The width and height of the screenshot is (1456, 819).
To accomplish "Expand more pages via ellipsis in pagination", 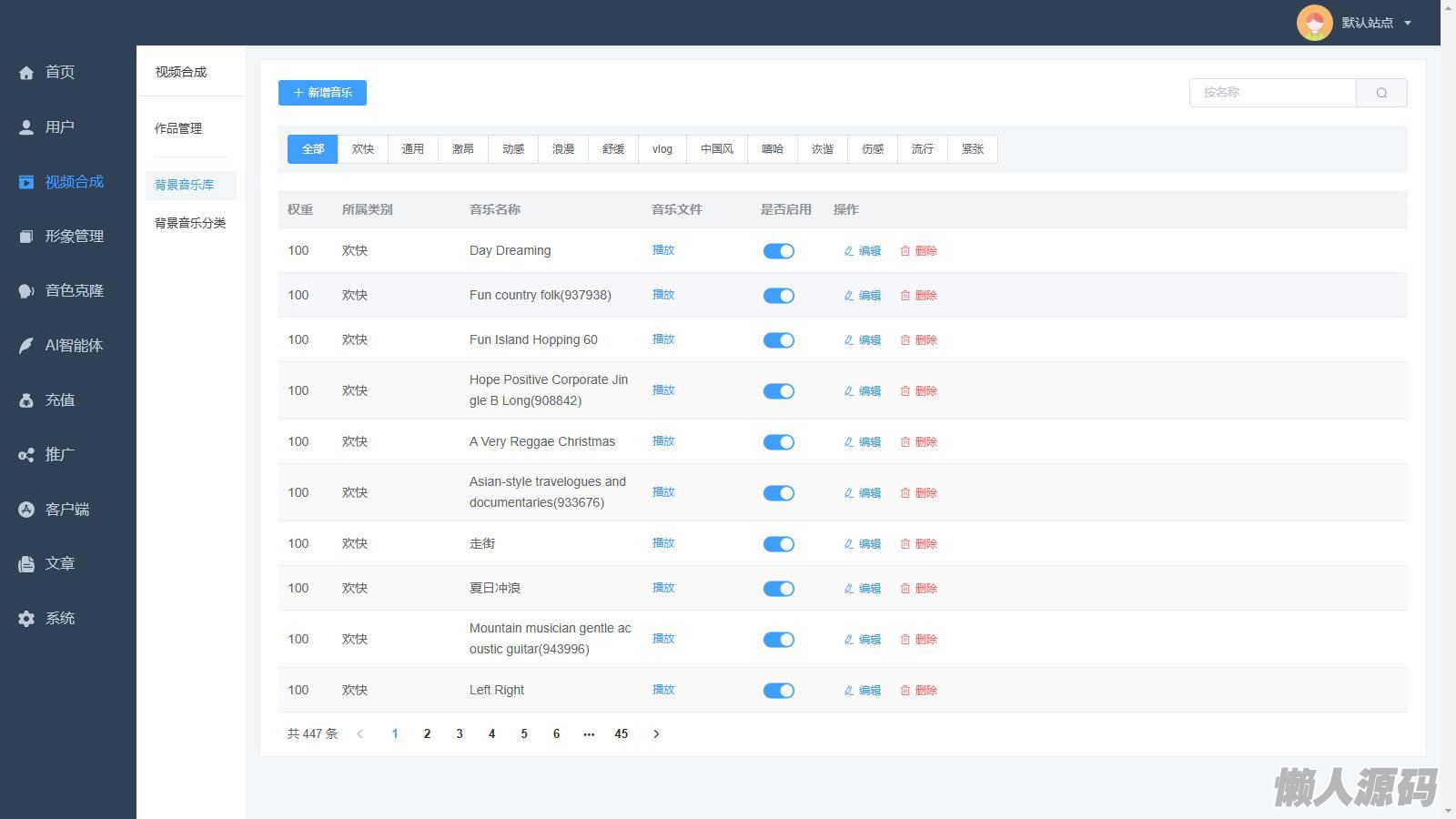I will (x=589, y=734).
